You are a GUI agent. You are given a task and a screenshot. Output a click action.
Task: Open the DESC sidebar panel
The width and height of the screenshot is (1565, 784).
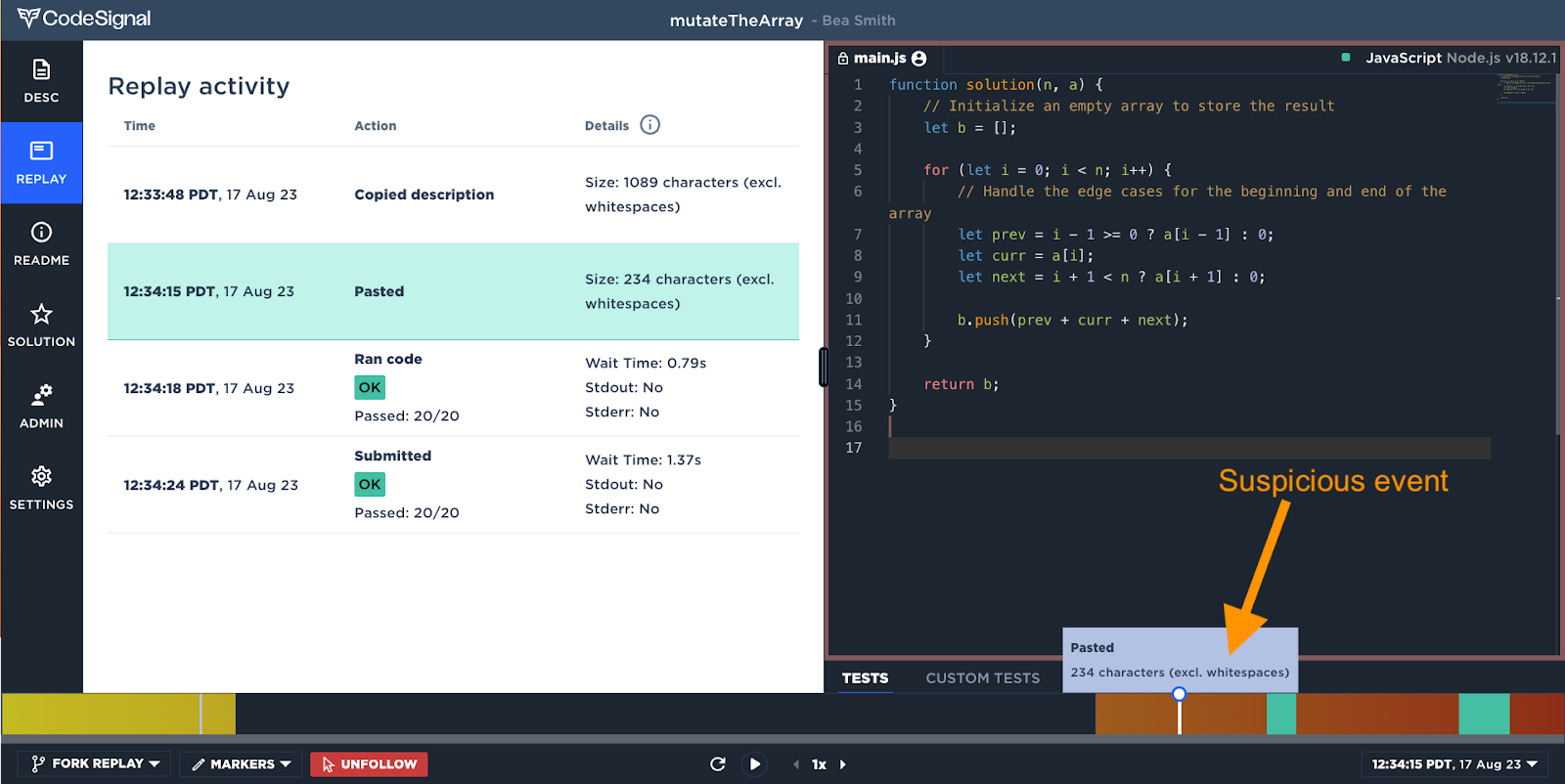(41, 81)
